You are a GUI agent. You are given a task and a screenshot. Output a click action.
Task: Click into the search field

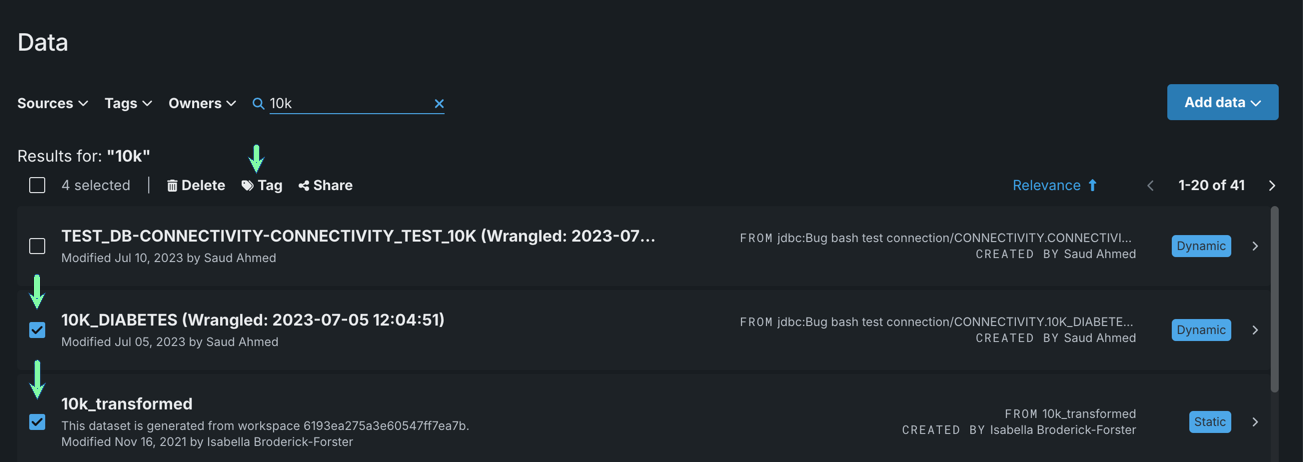click(x=348, y=103)
